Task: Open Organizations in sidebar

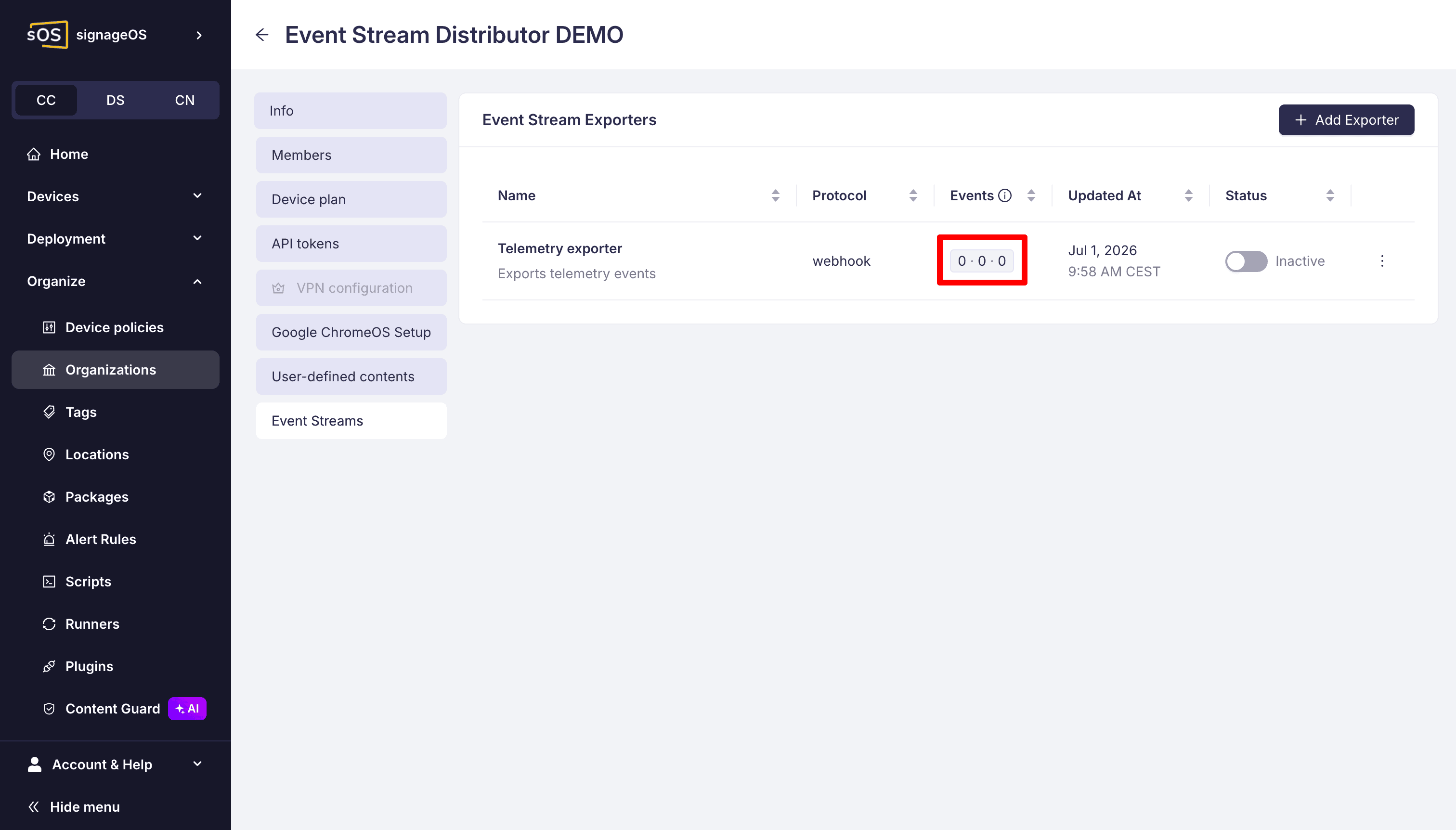Action: pos(115,370)
